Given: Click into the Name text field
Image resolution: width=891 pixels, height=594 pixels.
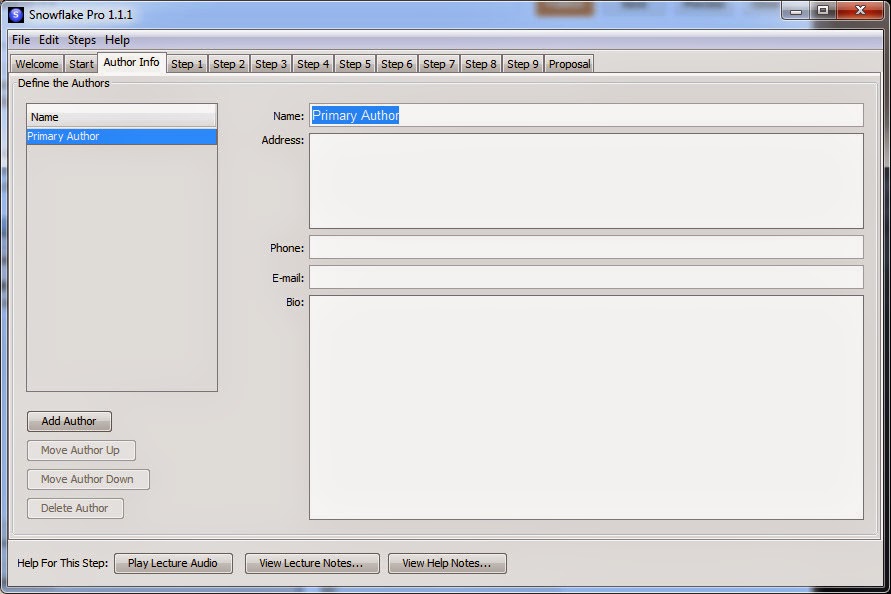Looking at the screenshot, I should coord(586,115).
